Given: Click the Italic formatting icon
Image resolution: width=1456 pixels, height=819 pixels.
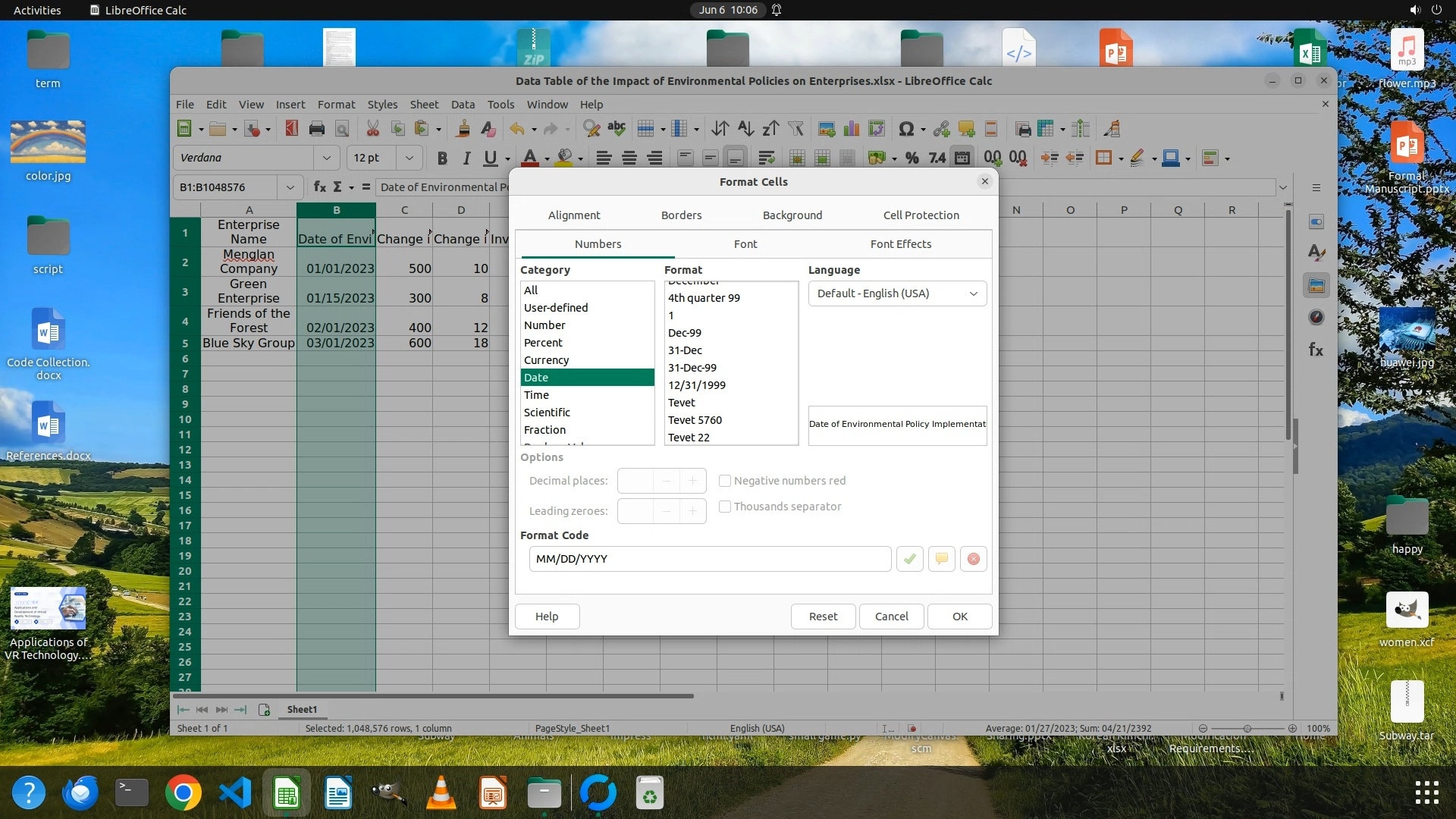Looking at the screenshot, I should point(466,158).
